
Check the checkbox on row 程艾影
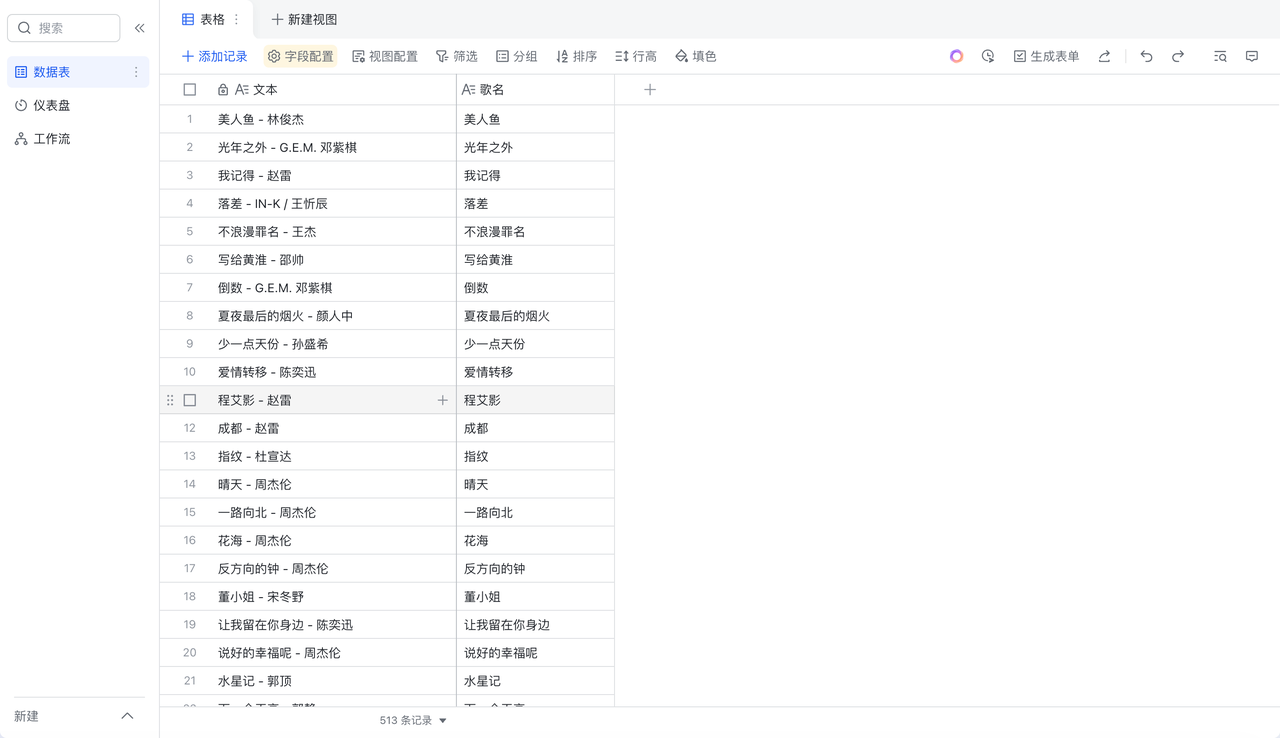pyautogui.click(x=189, y=399)
